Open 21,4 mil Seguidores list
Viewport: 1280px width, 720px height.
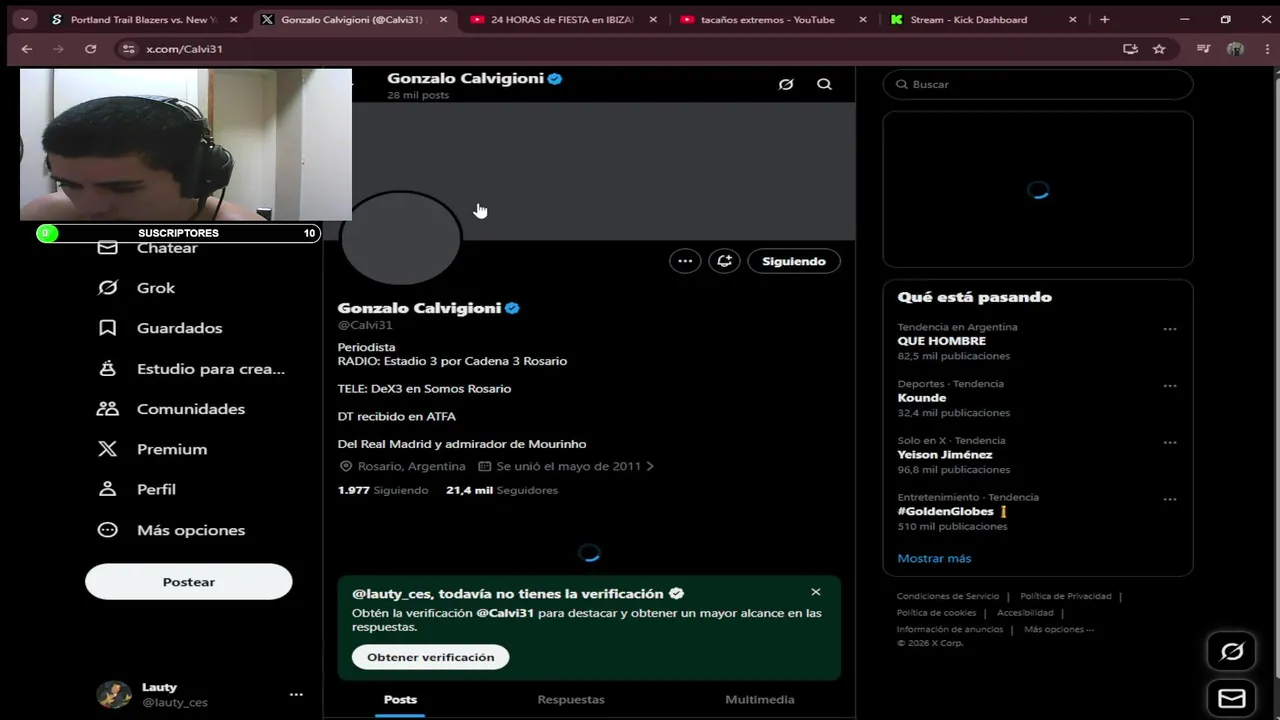tap(502, 490)
